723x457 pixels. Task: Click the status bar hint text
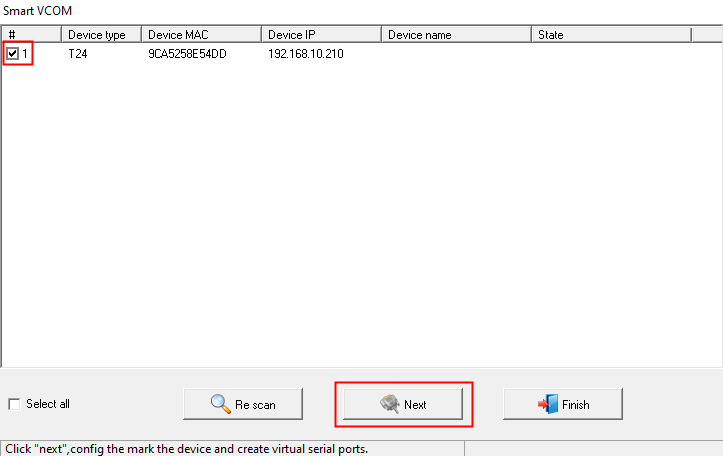point(187,449)
